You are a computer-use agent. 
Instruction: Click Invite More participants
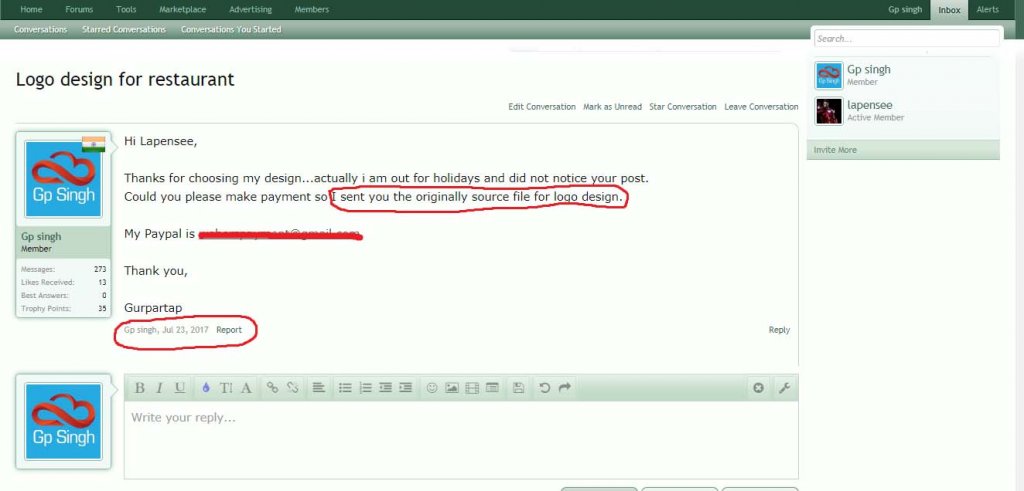(835, 150)
